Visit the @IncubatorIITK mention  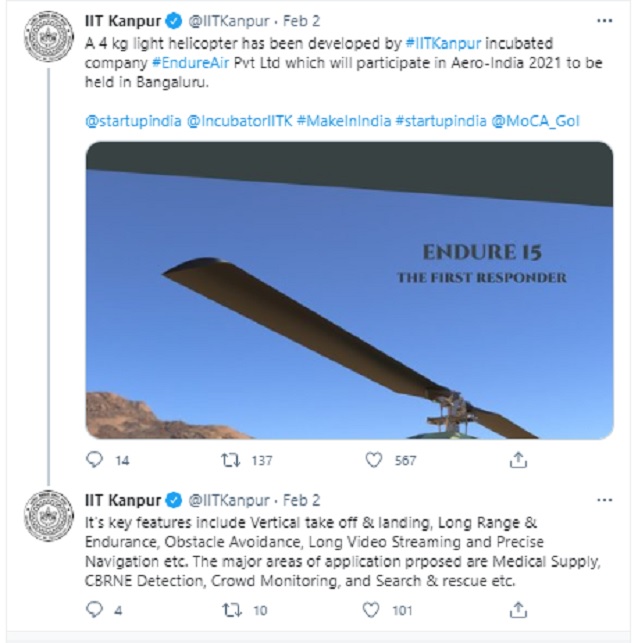click(x=238, y=121)
